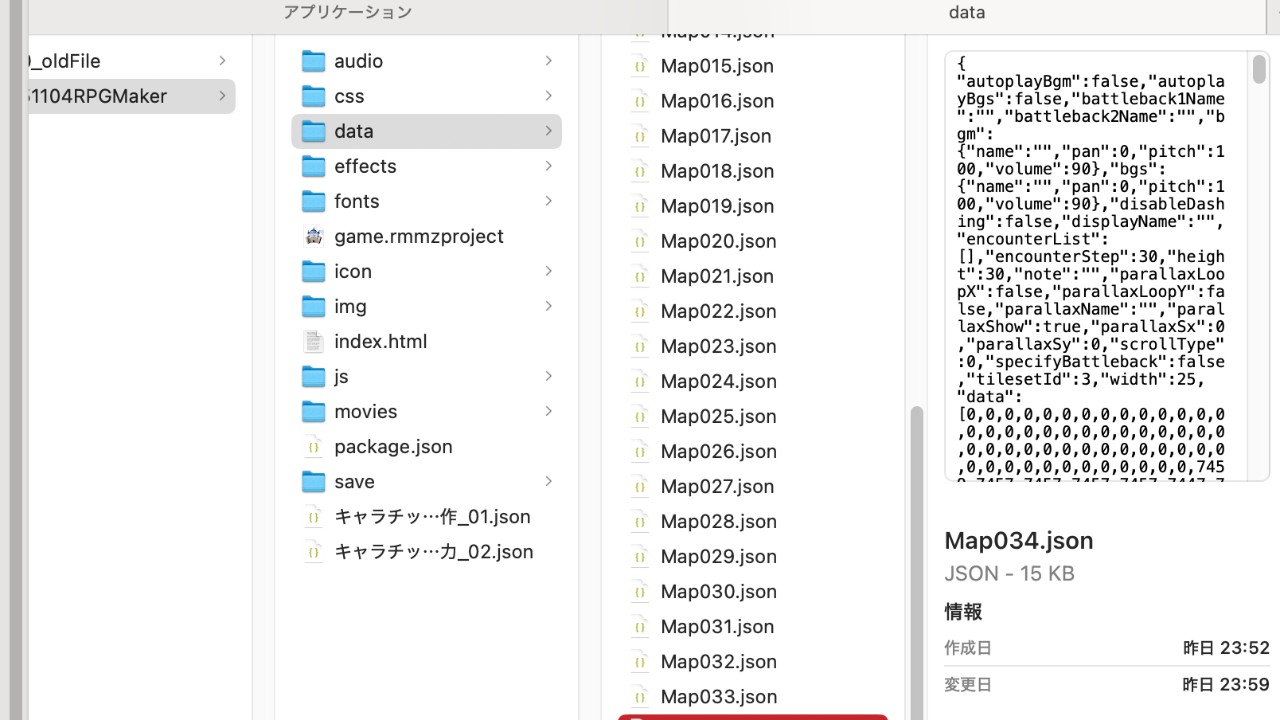The height and width of the screenshot is (720, 1280).
Task: Select the audio folder icon
Action: point(313,61)
